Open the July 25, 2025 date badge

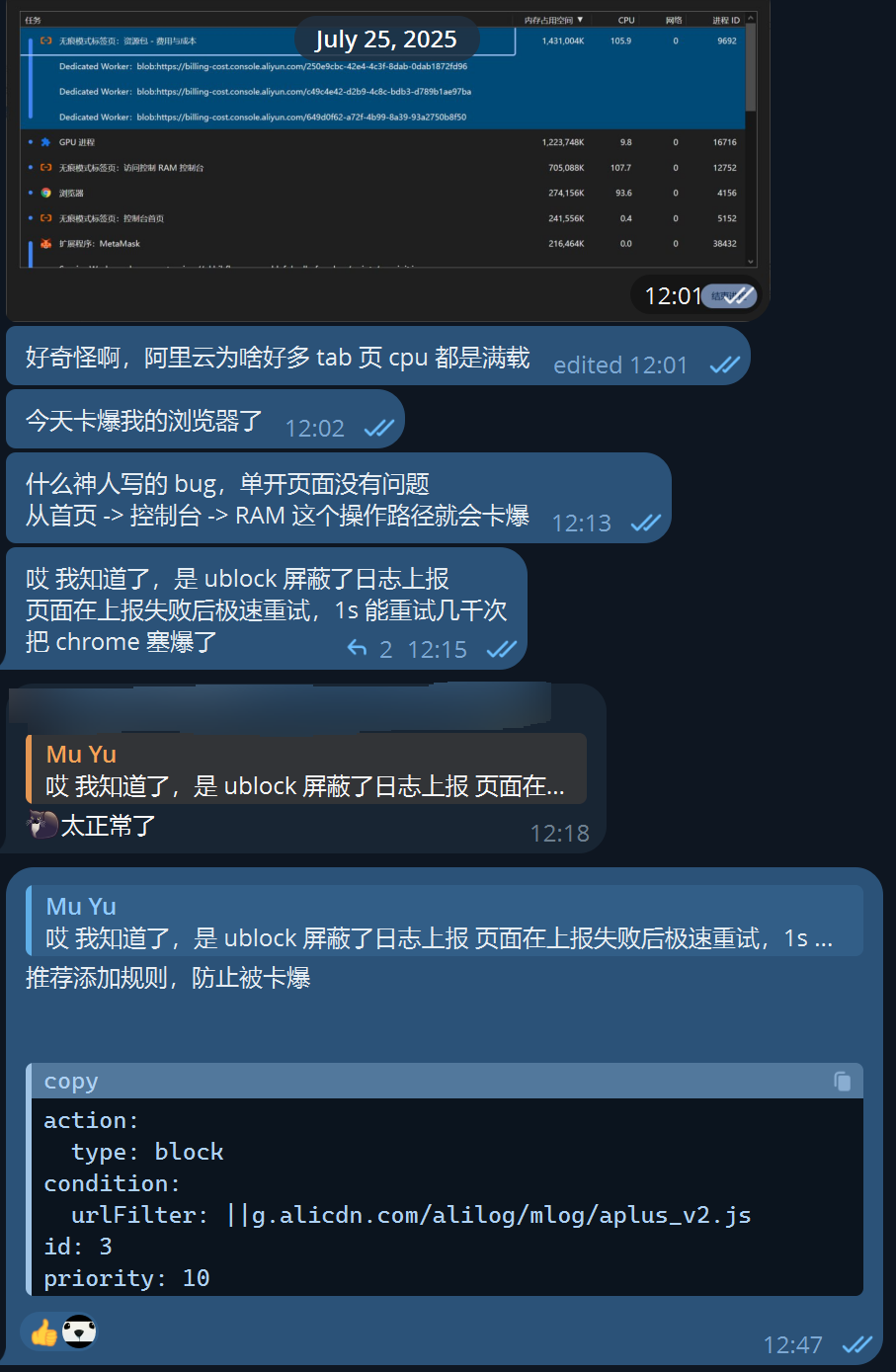tap(386, 40)
